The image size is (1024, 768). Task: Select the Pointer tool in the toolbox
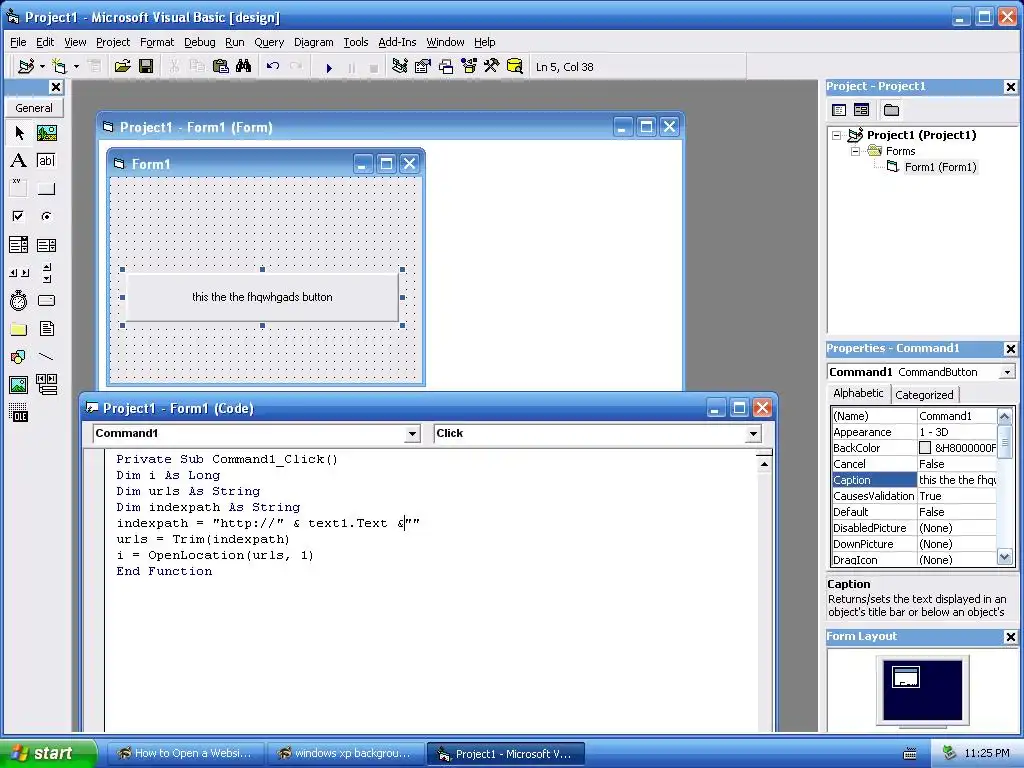[19, 133]
